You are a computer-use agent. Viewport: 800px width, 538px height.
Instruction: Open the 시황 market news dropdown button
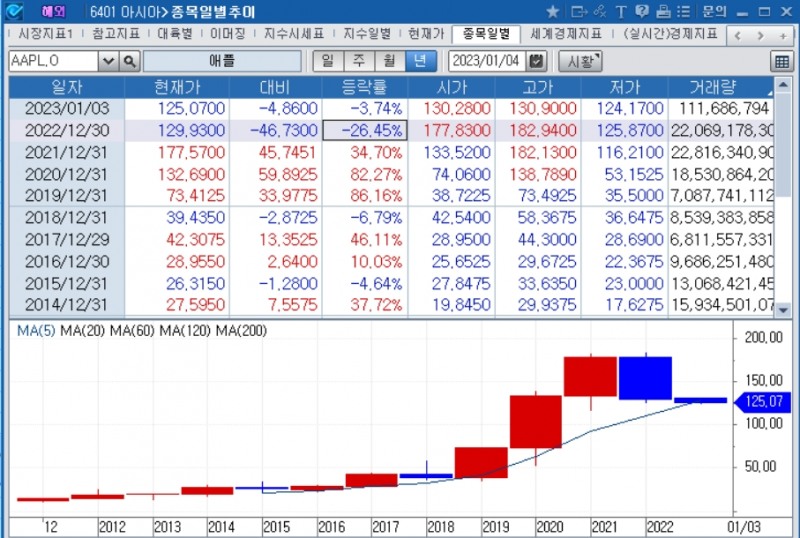pos(580,61)
